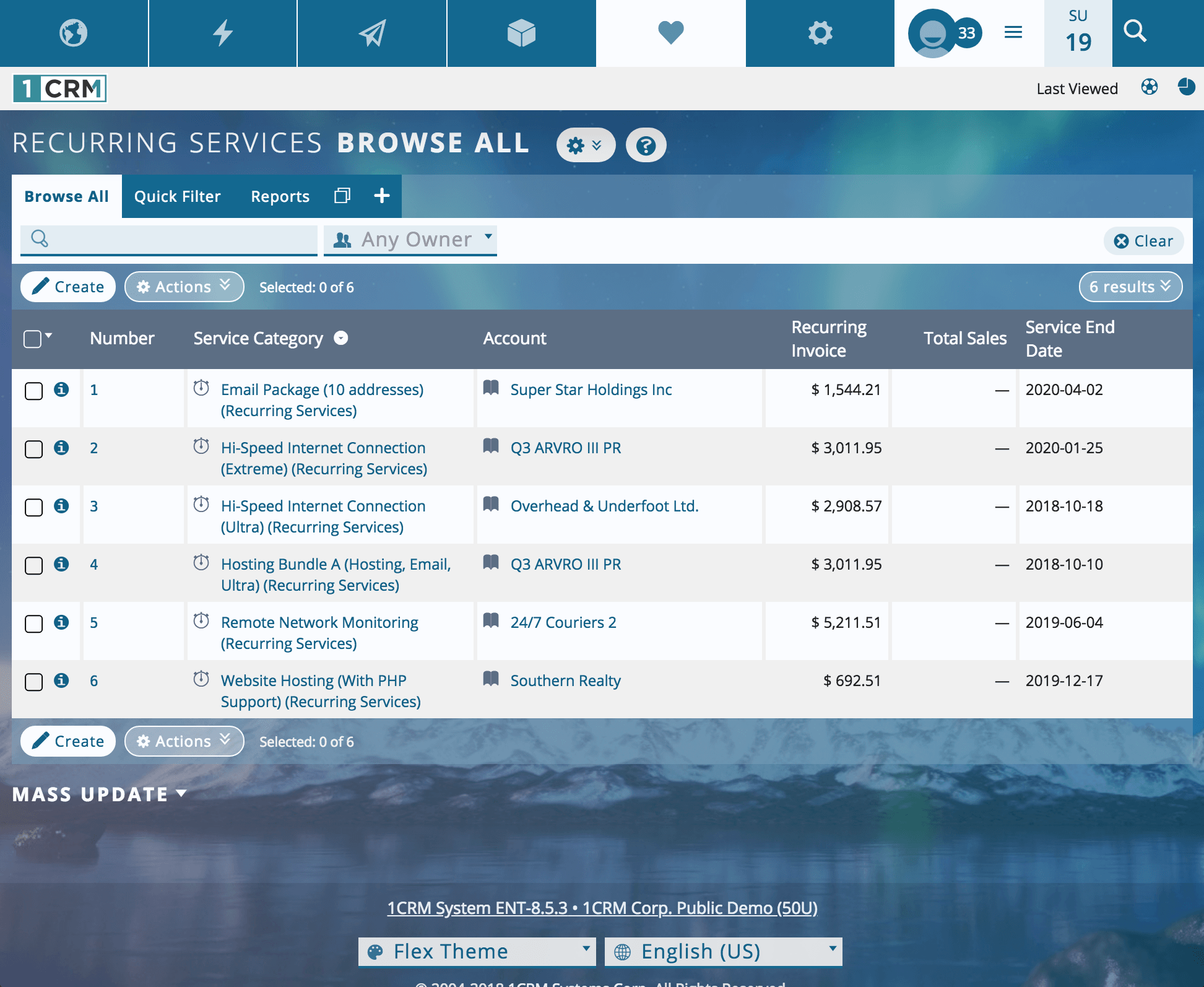Viewport: 1204px width, 987px height.
Task: Show info for record number 3
Action: [x=61, y=506]
